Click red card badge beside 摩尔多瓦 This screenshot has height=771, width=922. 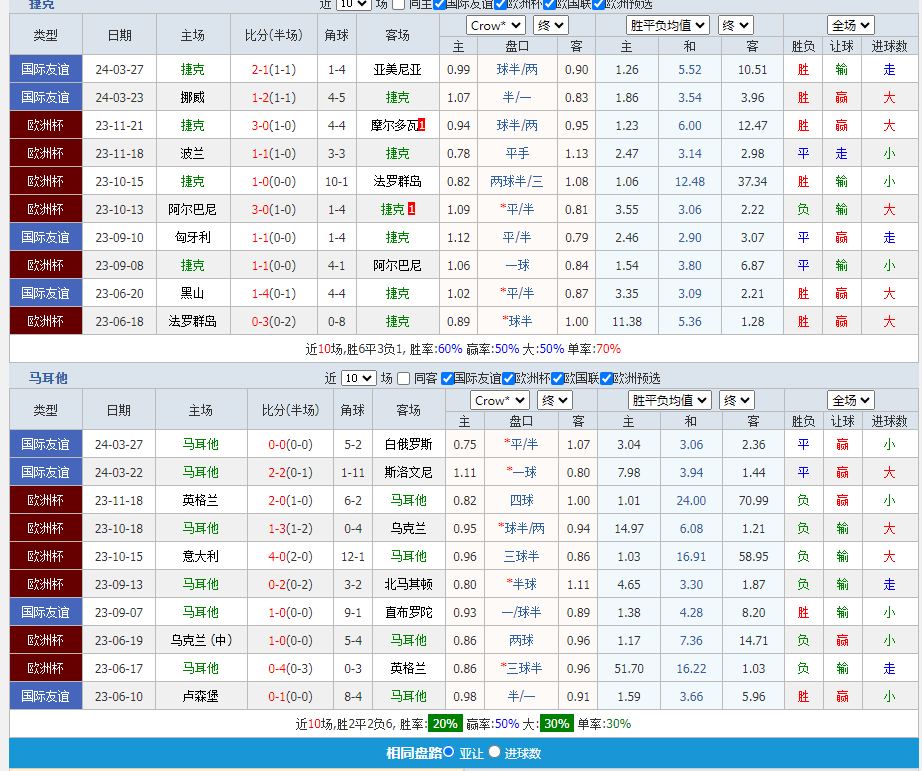click(422, 125)
